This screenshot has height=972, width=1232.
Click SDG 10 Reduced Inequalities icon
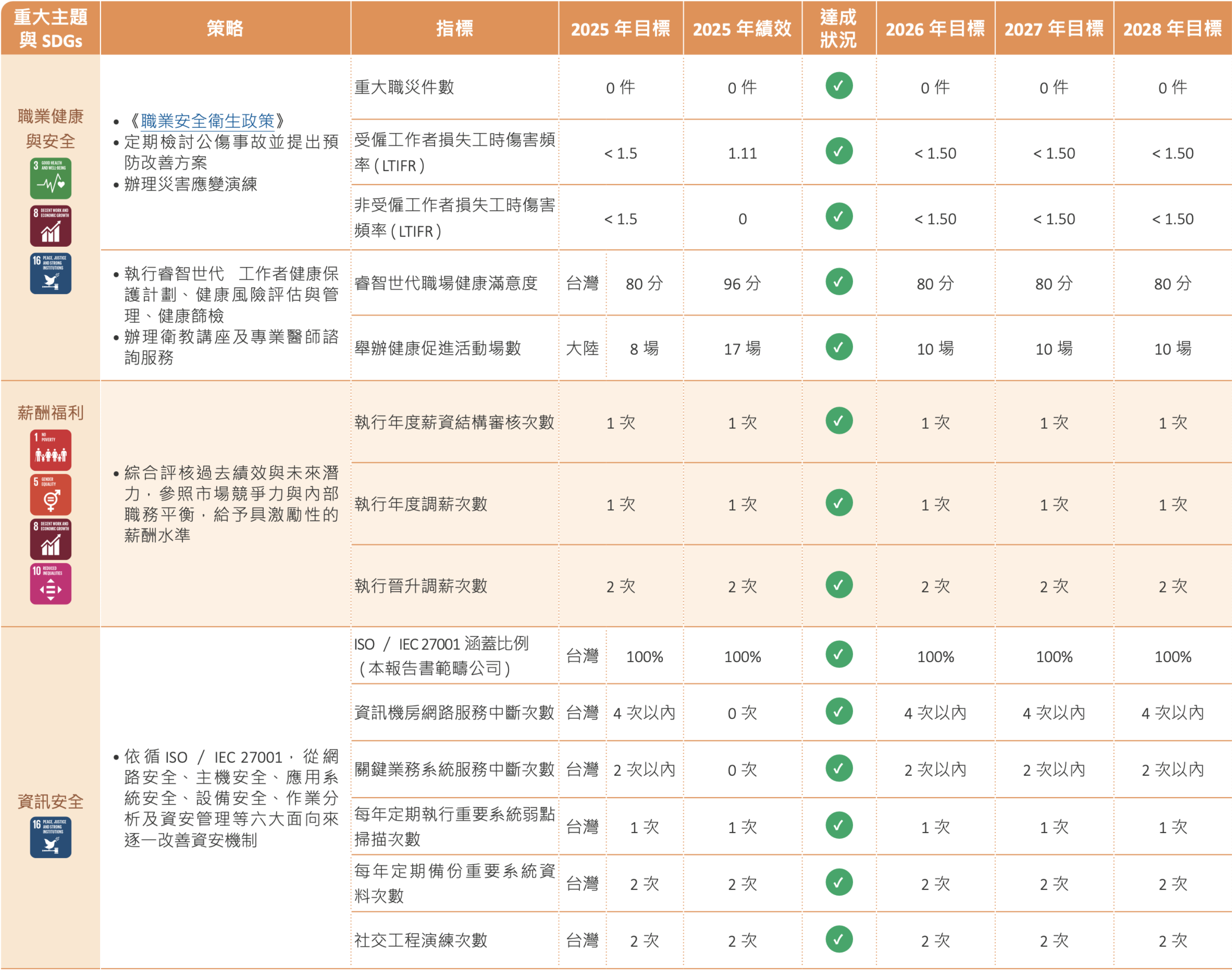tap(51, 584)
